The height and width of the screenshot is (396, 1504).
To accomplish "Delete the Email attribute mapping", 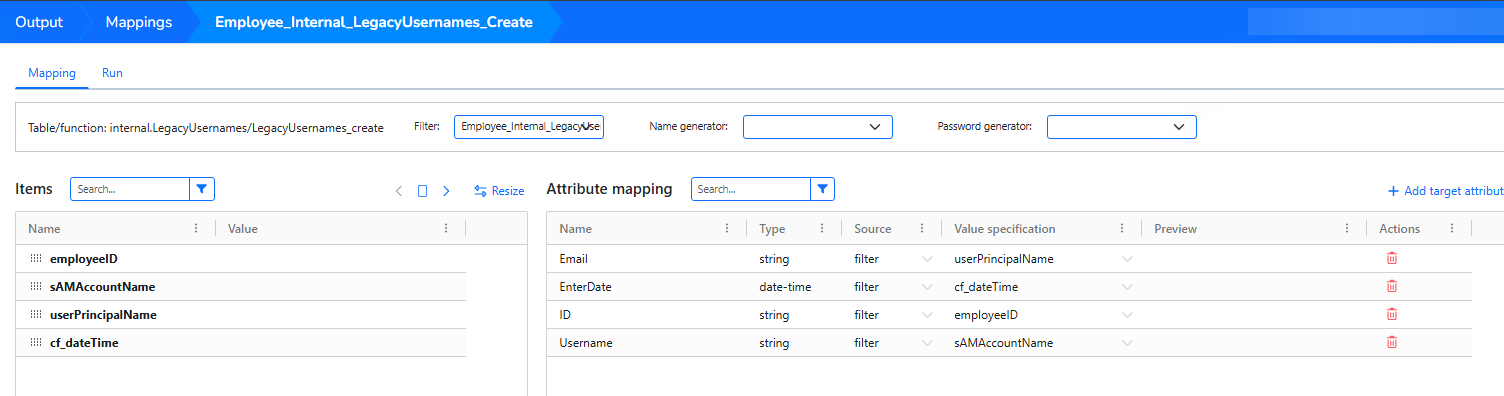I will [1391, 259].
